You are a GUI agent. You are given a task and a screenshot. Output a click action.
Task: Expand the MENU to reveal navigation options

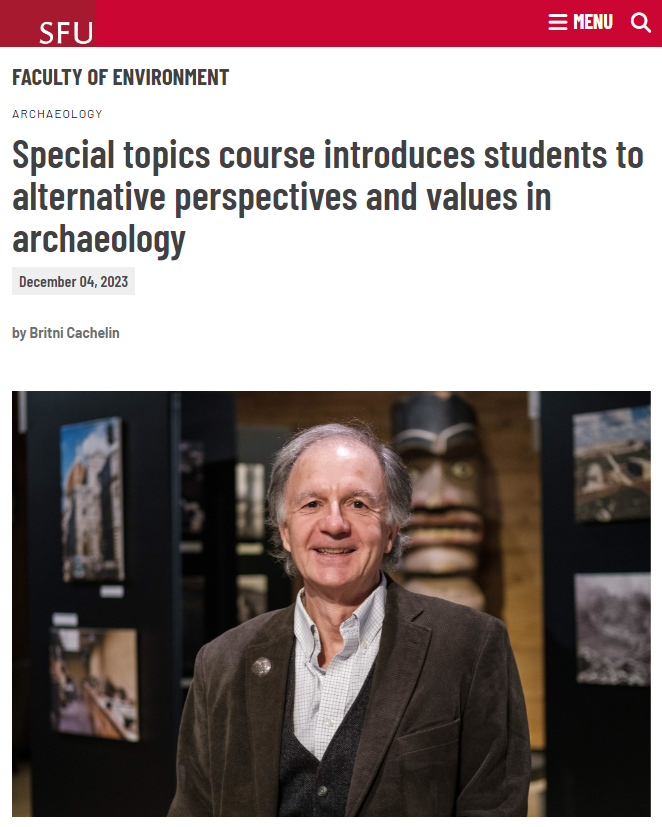[x=580, y=21]
